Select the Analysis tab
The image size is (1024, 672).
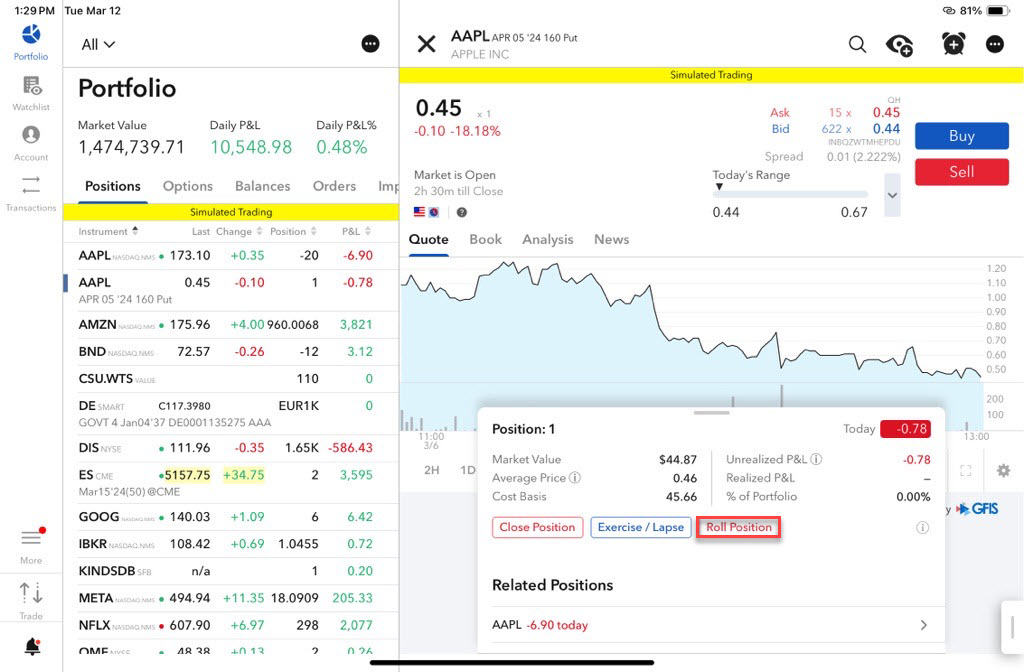548,240
